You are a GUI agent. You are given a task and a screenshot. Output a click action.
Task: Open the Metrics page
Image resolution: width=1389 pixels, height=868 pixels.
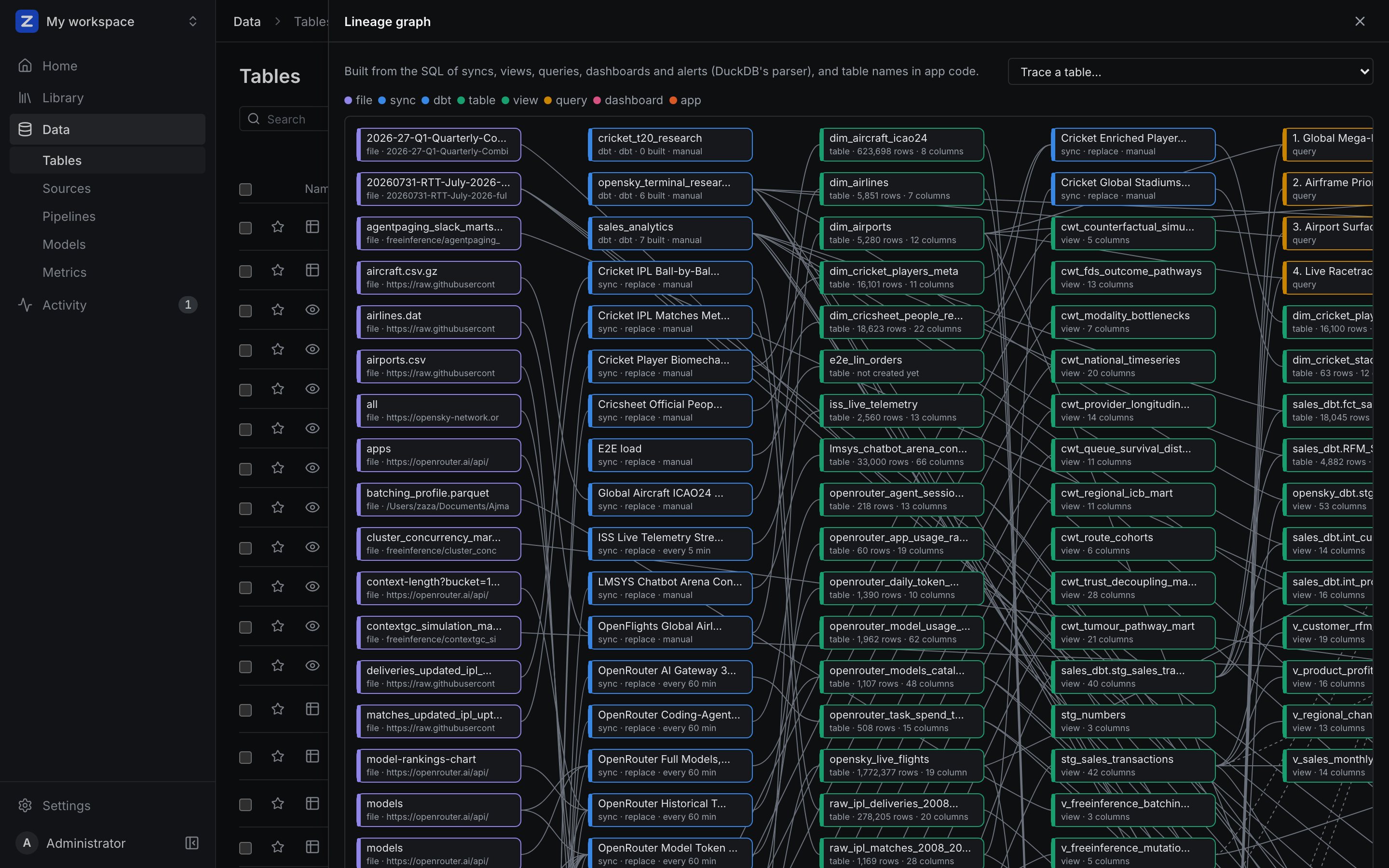108,272
